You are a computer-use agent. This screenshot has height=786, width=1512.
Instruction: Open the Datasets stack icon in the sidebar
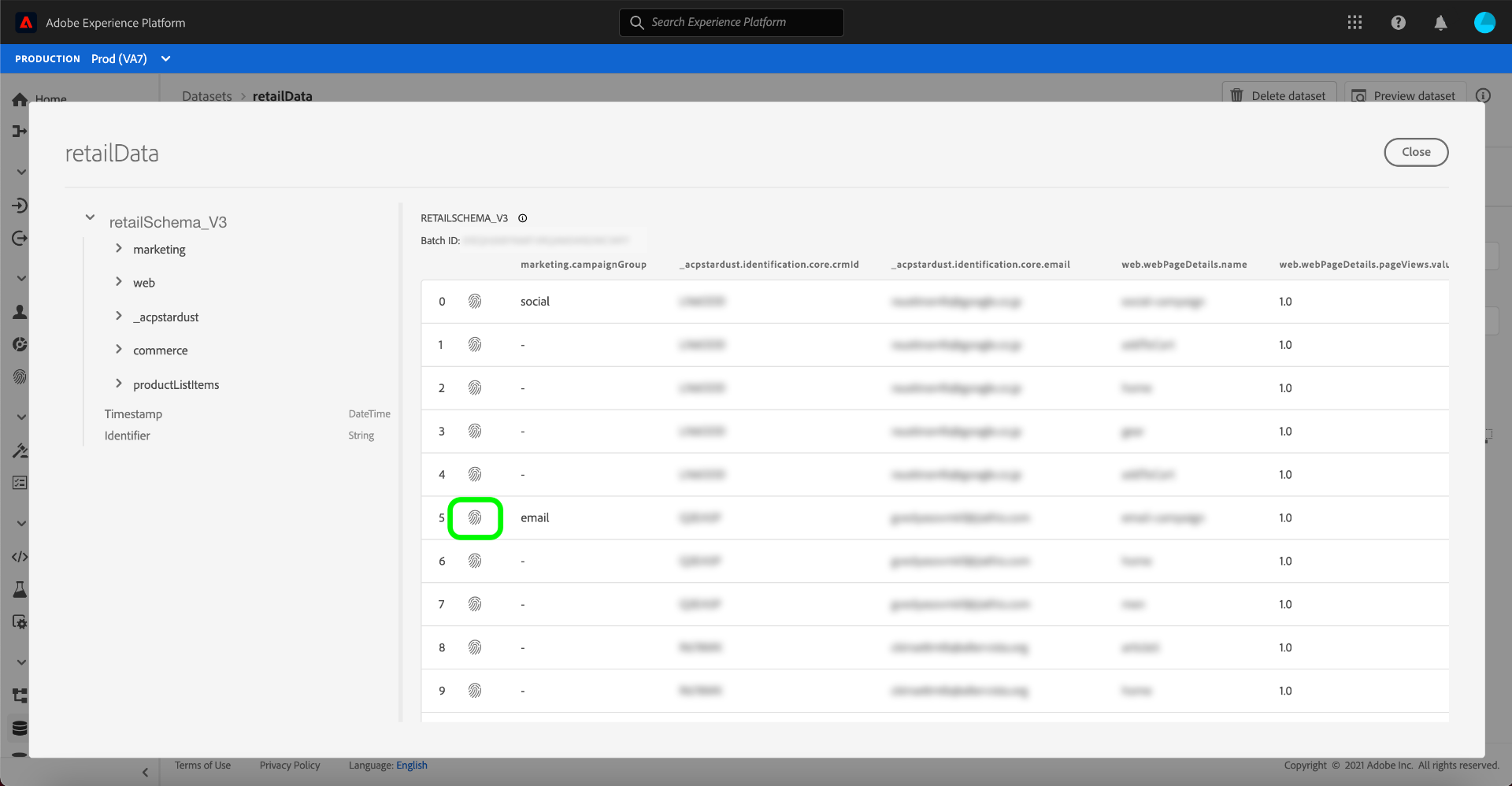(20, 728)
